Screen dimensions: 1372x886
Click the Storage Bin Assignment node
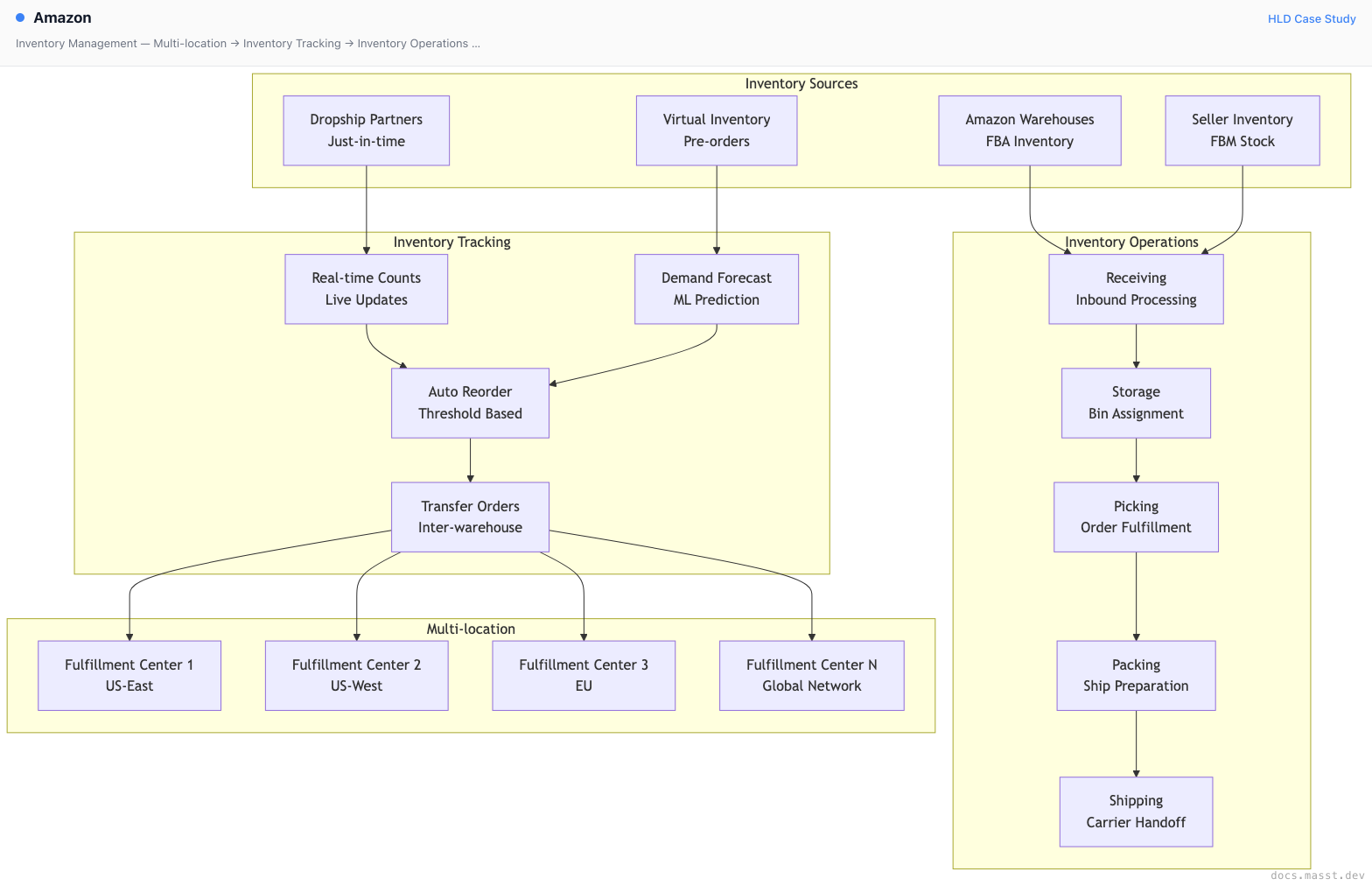[x=1136, y=403]
